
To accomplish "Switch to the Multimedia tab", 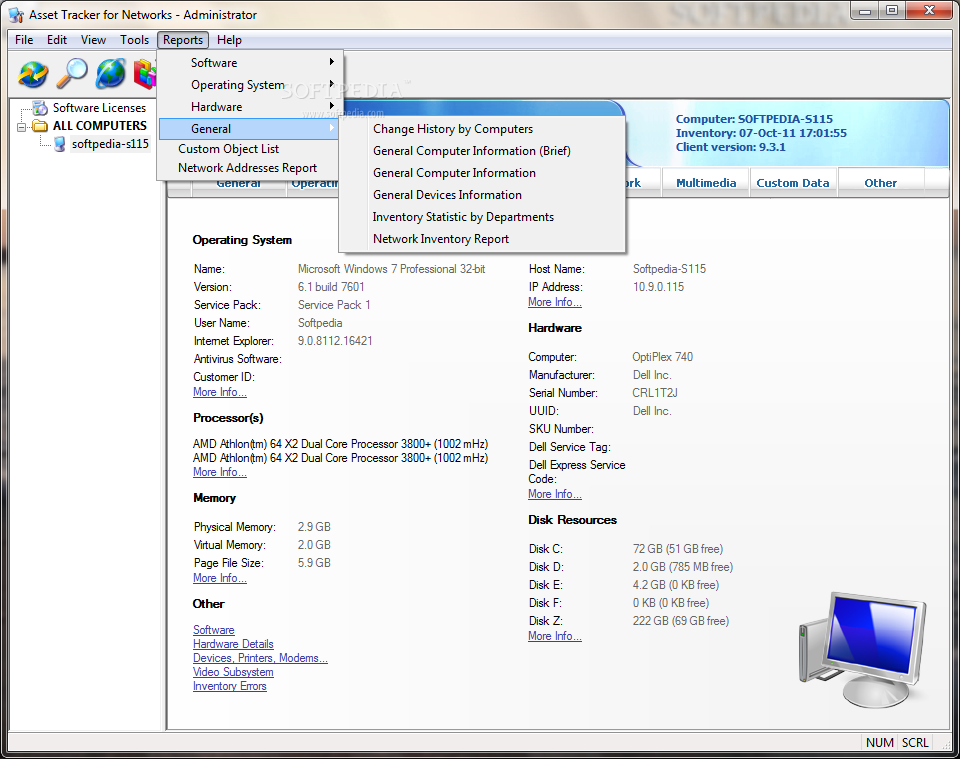I will click(706, 182).
